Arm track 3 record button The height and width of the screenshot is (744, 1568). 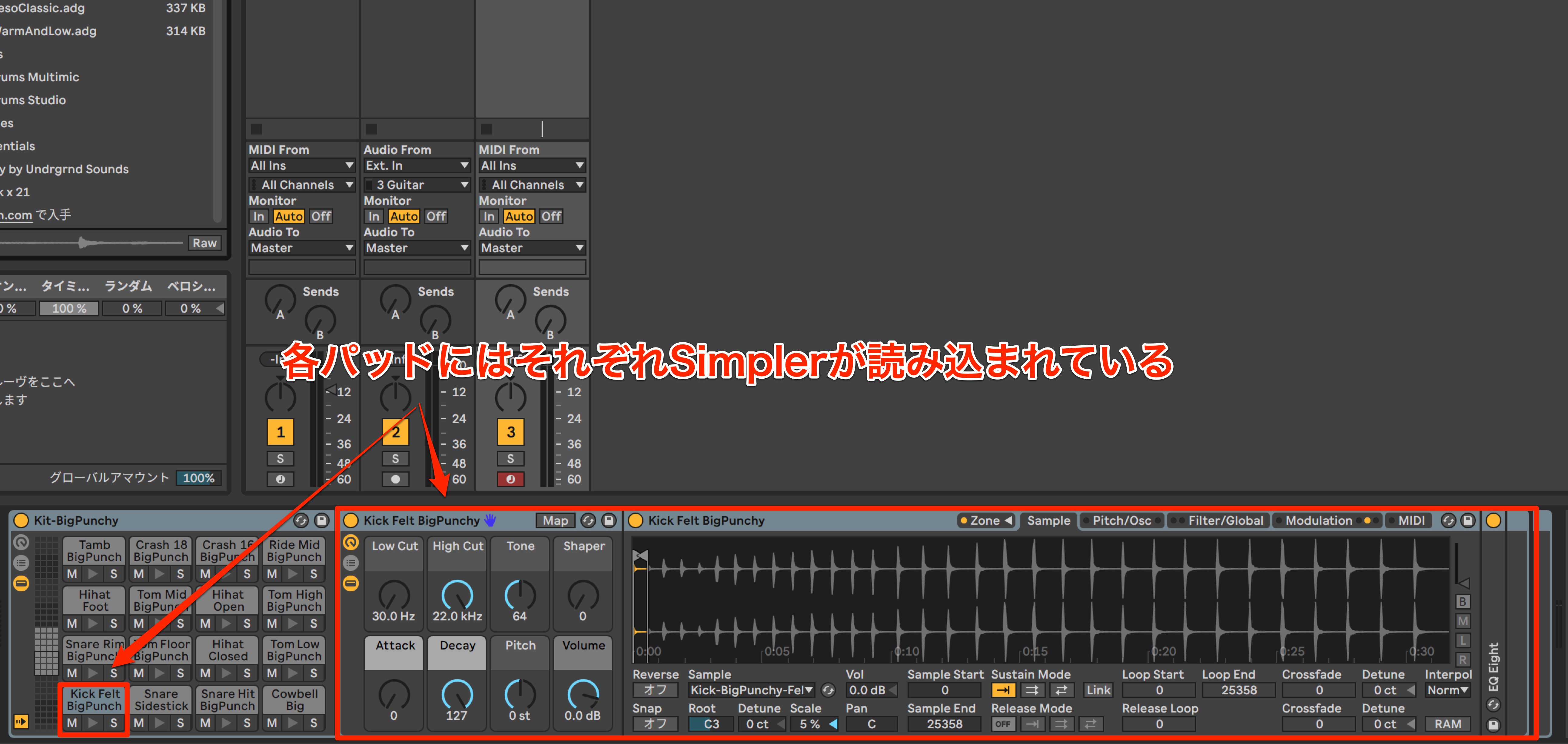pos(511,479)
